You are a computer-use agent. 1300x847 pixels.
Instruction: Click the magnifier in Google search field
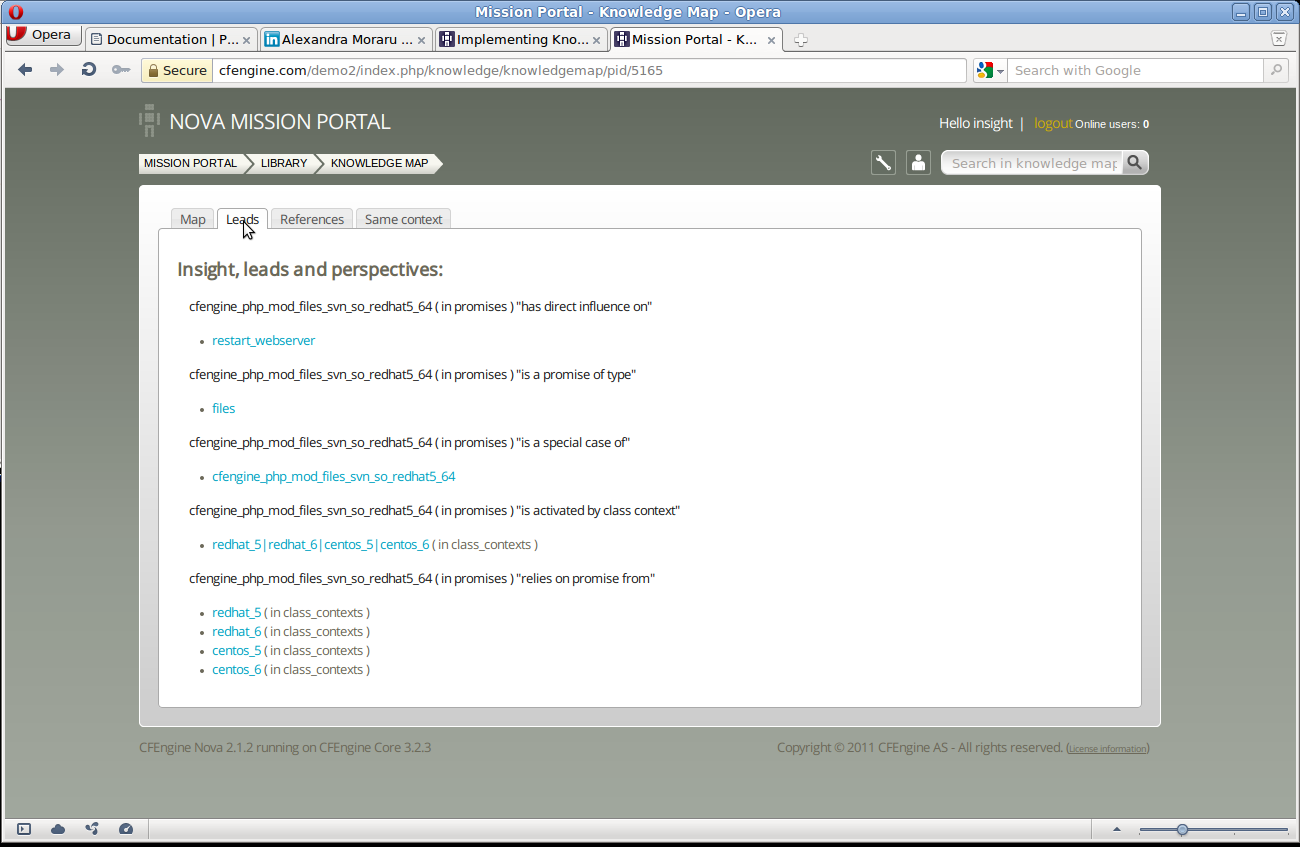pyautogui.click(x=1275, y=70)
